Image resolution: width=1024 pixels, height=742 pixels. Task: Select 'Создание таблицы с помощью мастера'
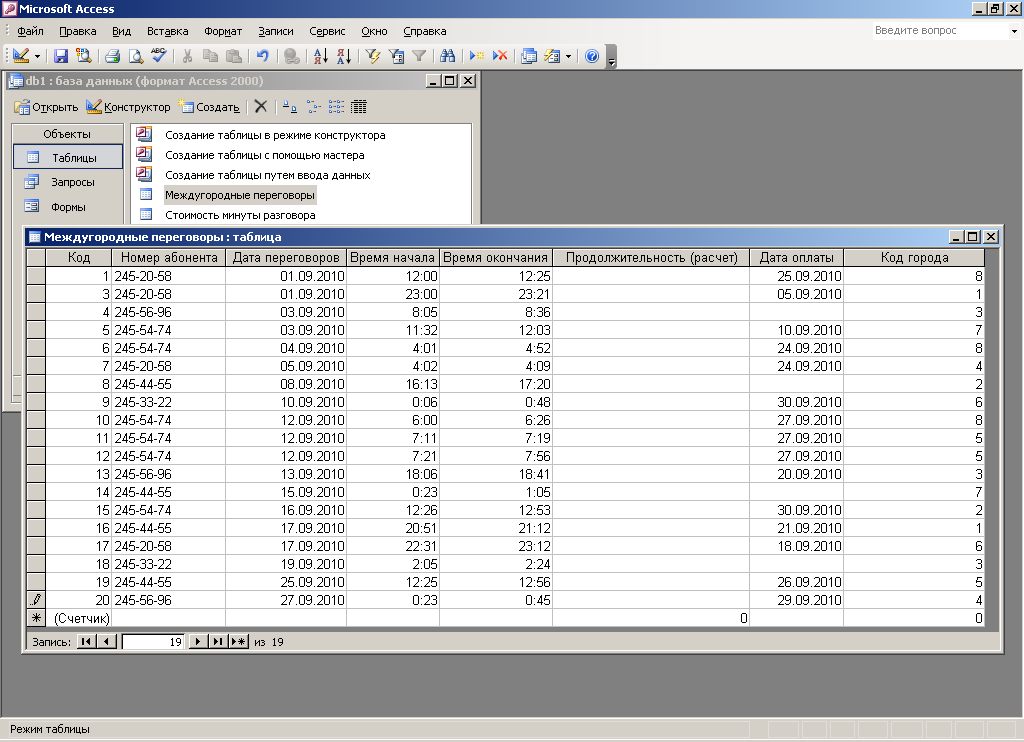pos(264,155)
